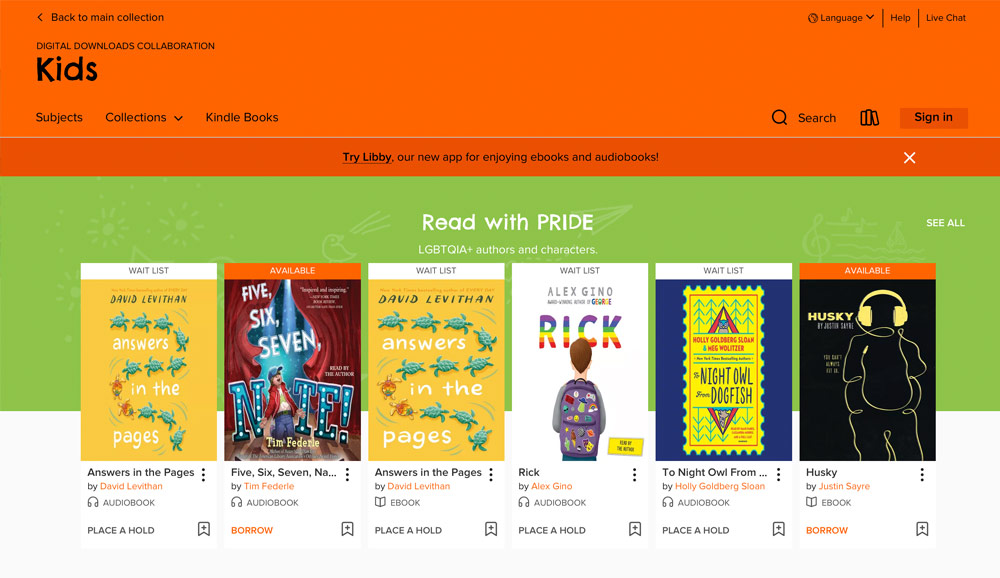This screenshot has height=578, width=1000.
Task: Go to Subjects menu
Action: [59, 118]
